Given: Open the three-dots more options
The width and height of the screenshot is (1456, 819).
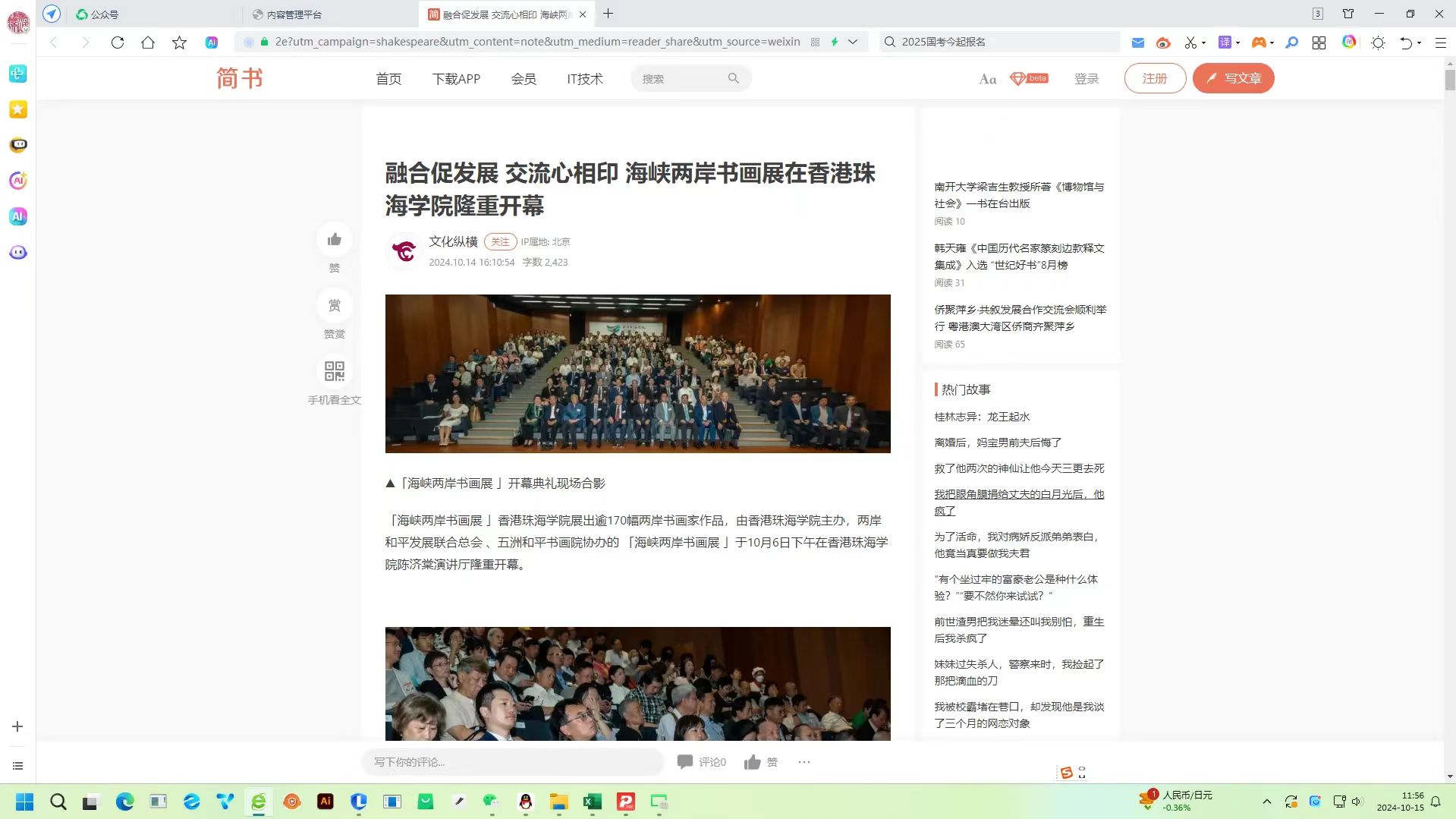Looking at the screenshot, I should (x=804, y=762).
